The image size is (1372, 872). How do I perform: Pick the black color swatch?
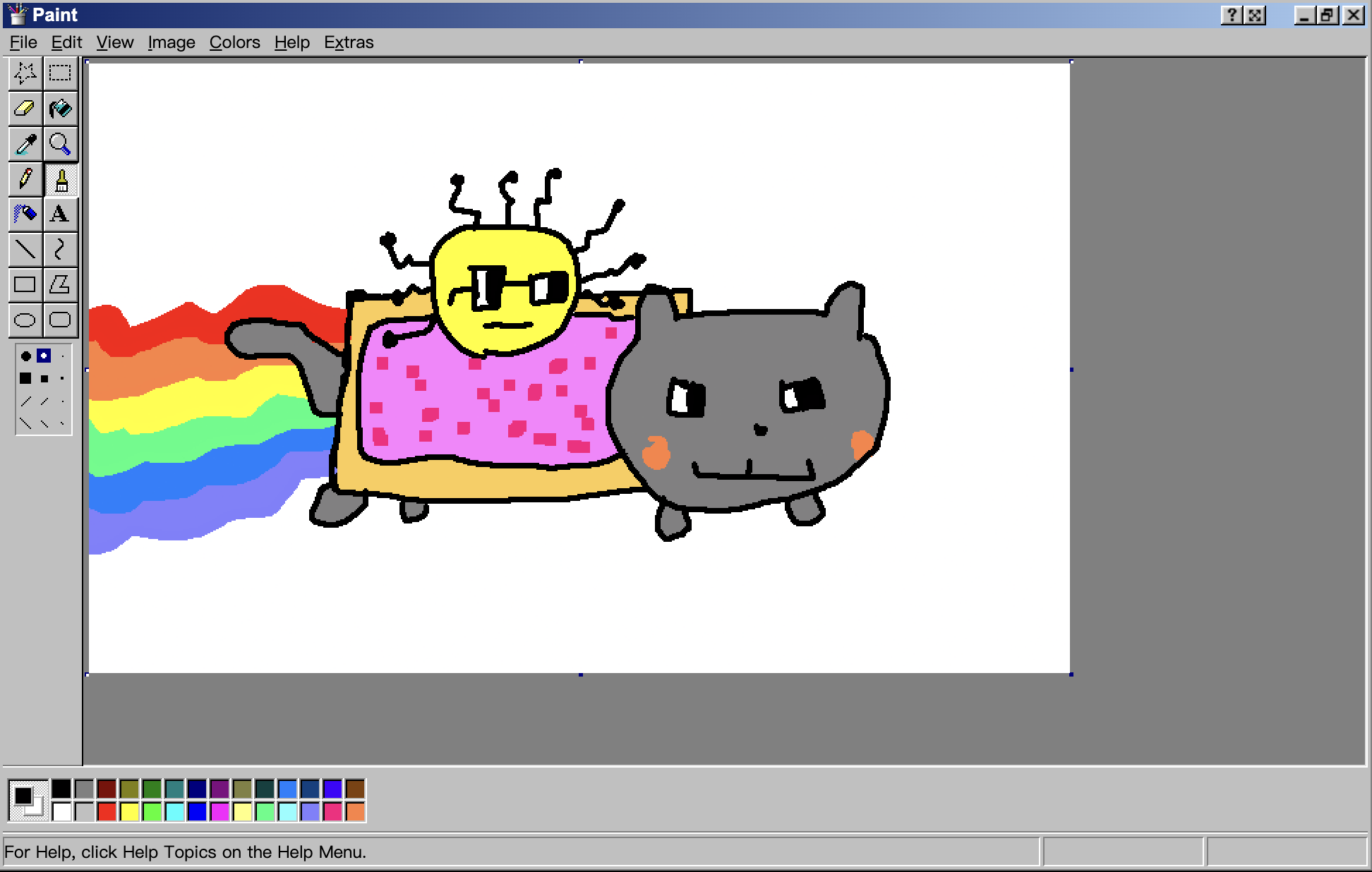[x=61, y=789]
